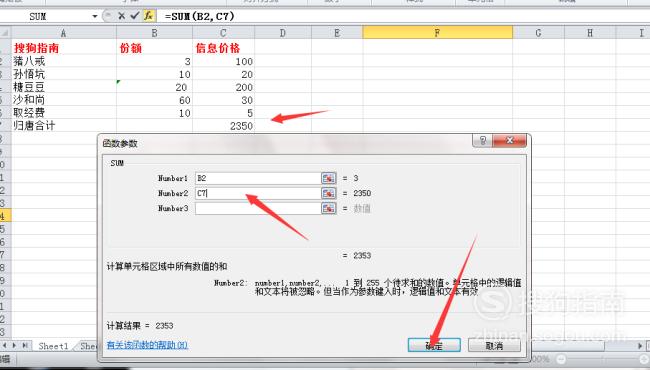Click the formula bar confirm checkmark icon
This screenshot has width=650, height=370.
pyautogui.click(x=135, y=16)
